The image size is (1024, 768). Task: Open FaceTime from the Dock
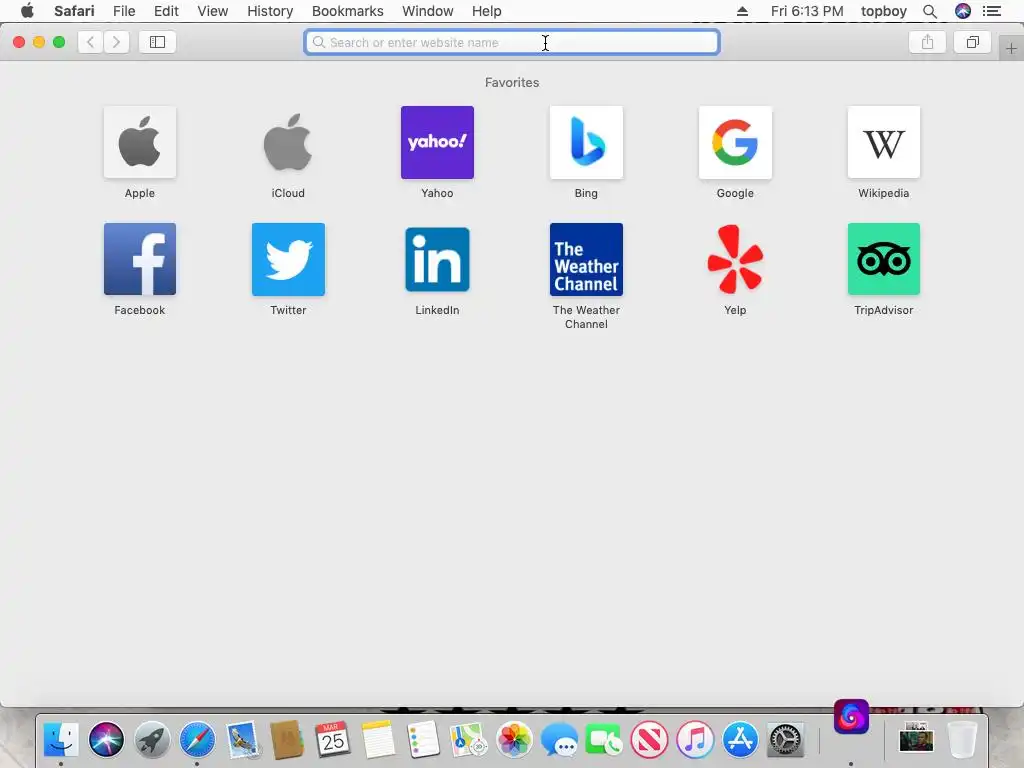[x=604, y=739]
